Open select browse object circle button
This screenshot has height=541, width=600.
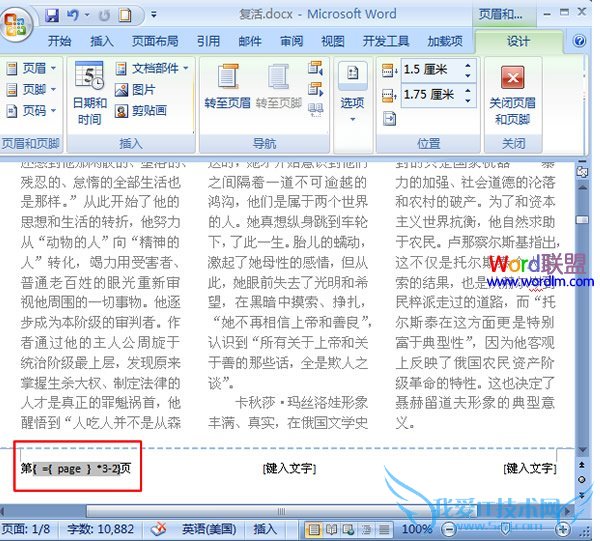pos(582,480)
